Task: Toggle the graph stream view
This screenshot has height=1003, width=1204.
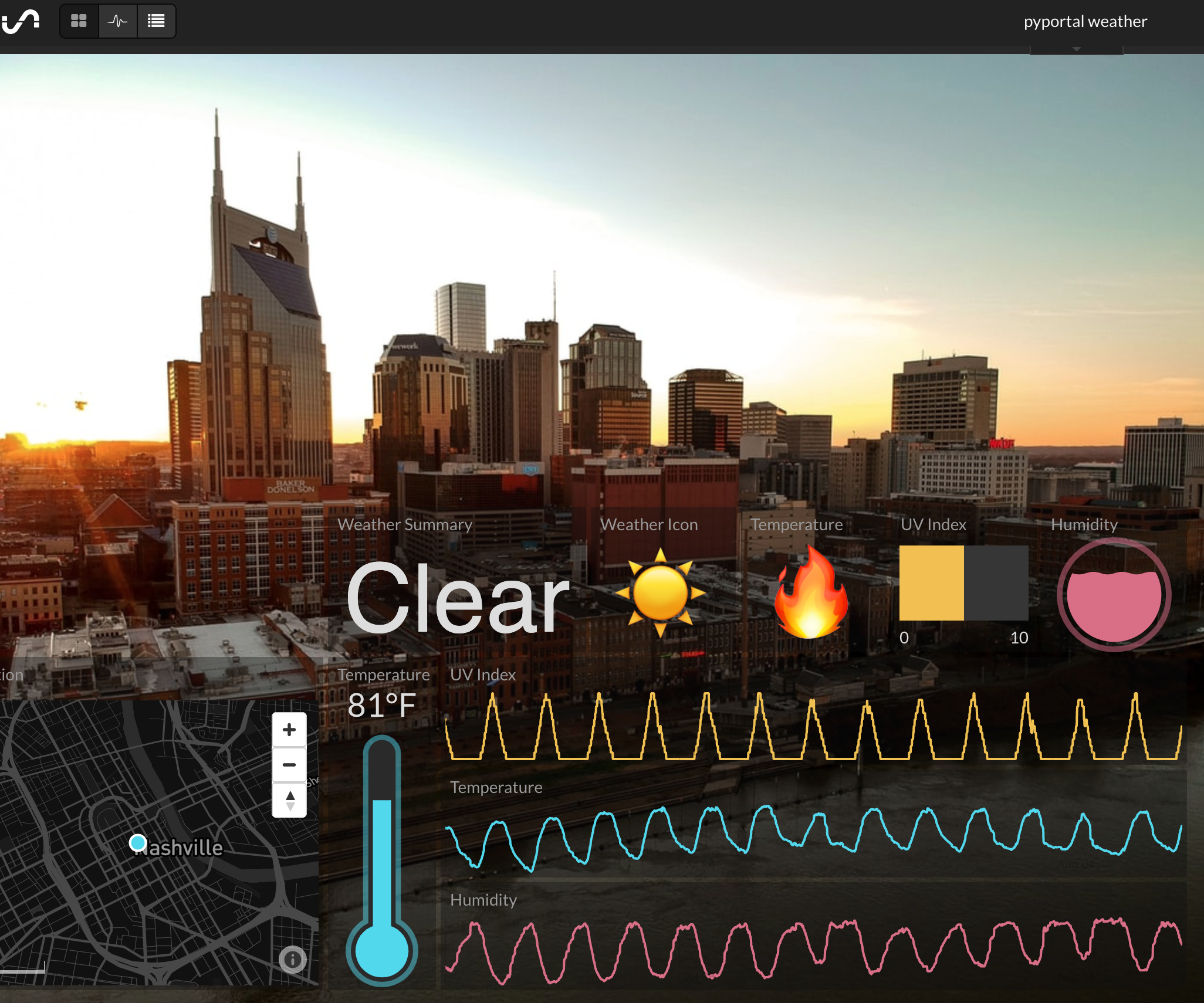Action: pos(118,21)
